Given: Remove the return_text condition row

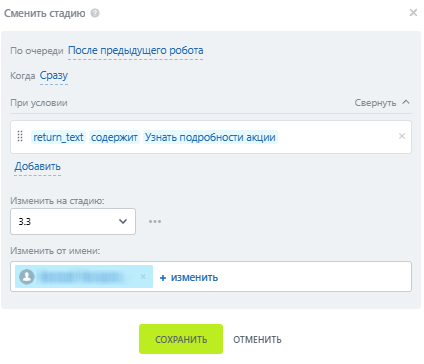Looking at the screenshot, I should pos(402,136).
